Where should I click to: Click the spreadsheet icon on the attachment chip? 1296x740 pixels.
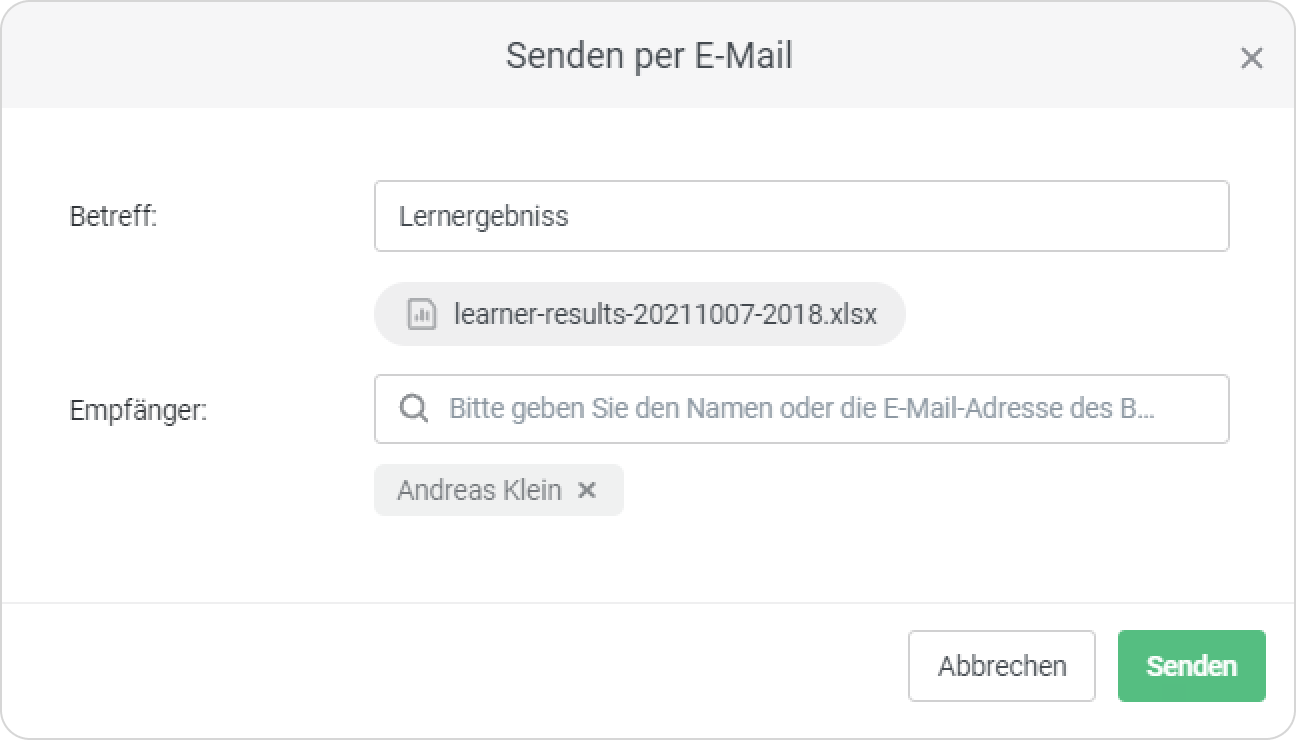pyautogui.click(x=422, y=314)
